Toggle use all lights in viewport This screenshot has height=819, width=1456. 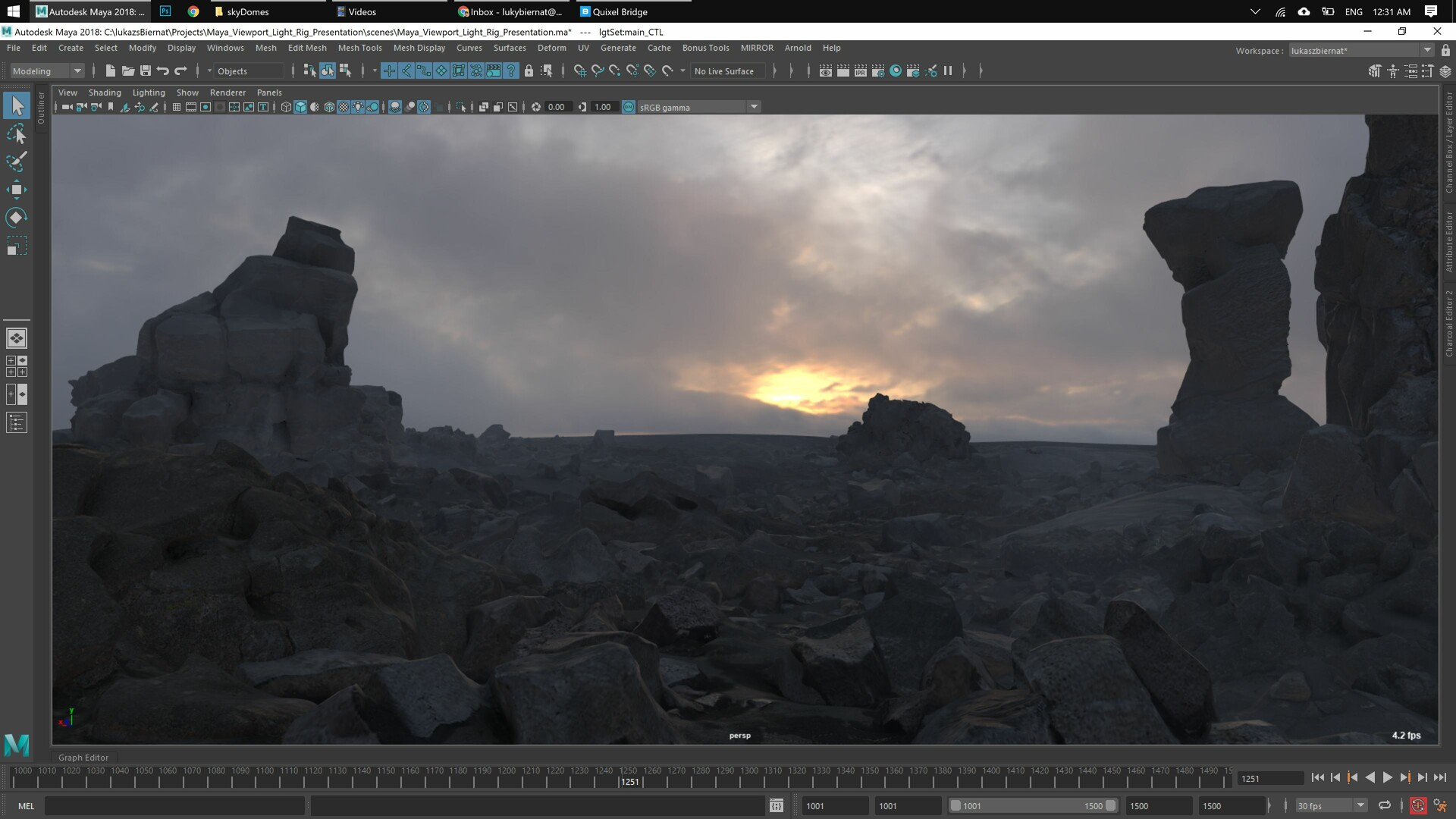[358, 107]
